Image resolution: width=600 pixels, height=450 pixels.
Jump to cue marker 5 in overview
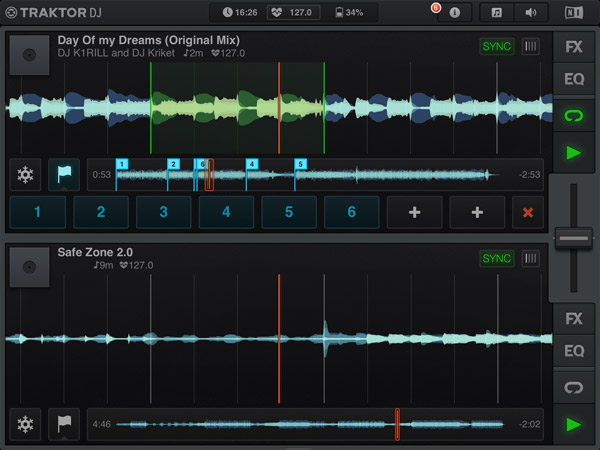[x=300, y=164]
